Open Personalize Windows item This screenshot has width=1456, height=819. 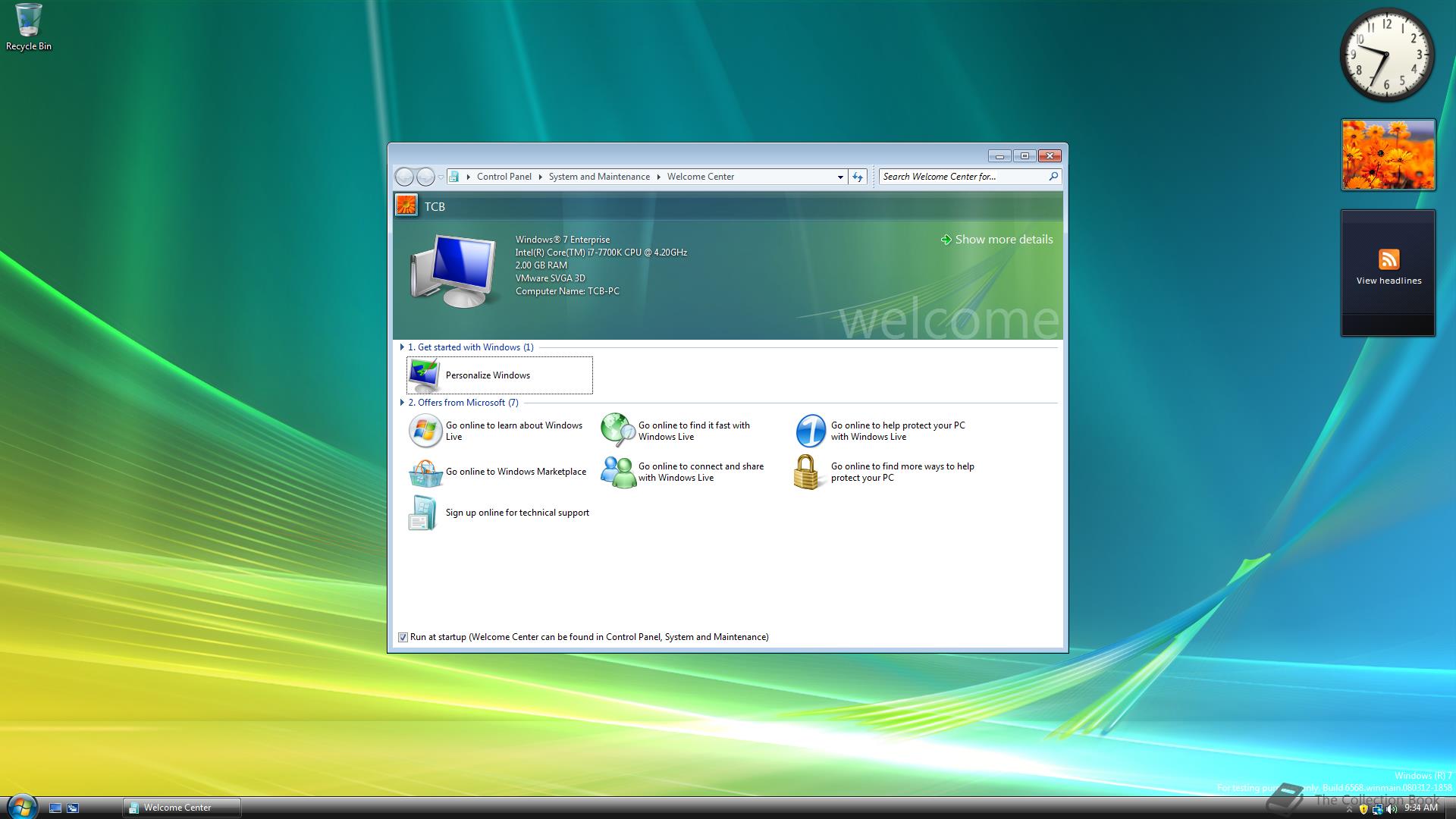point(499,375)
